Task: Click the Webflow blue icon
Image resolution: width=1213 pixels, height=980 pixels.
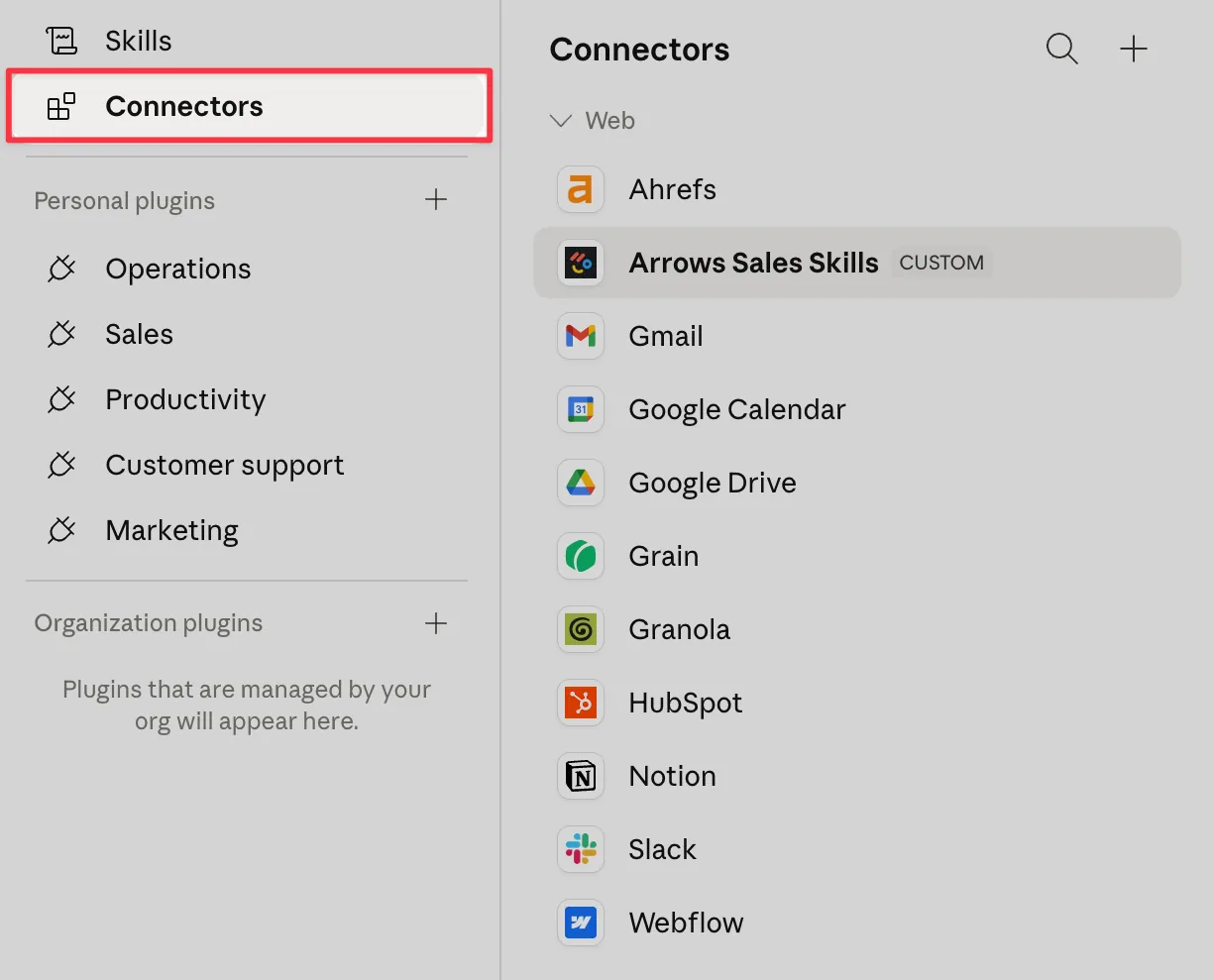Action: 581,923
